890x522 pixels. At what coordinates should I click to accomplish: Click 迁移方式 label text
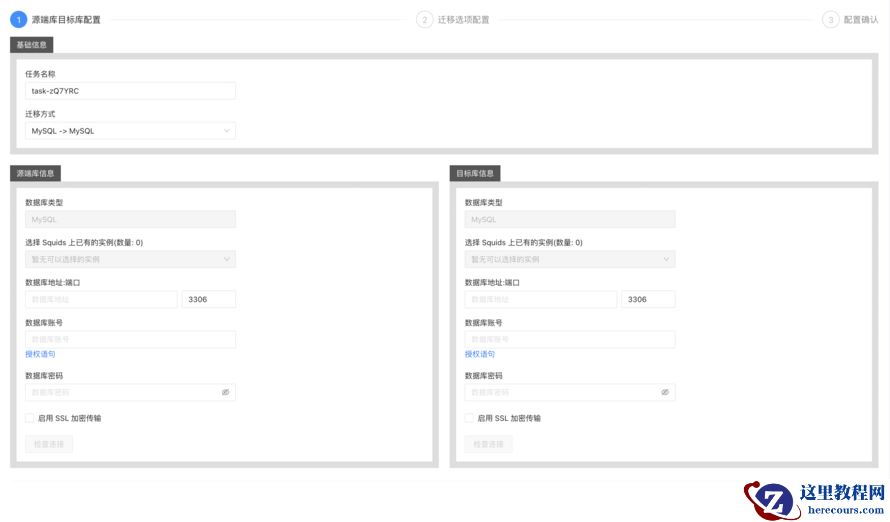click(40, 114)
